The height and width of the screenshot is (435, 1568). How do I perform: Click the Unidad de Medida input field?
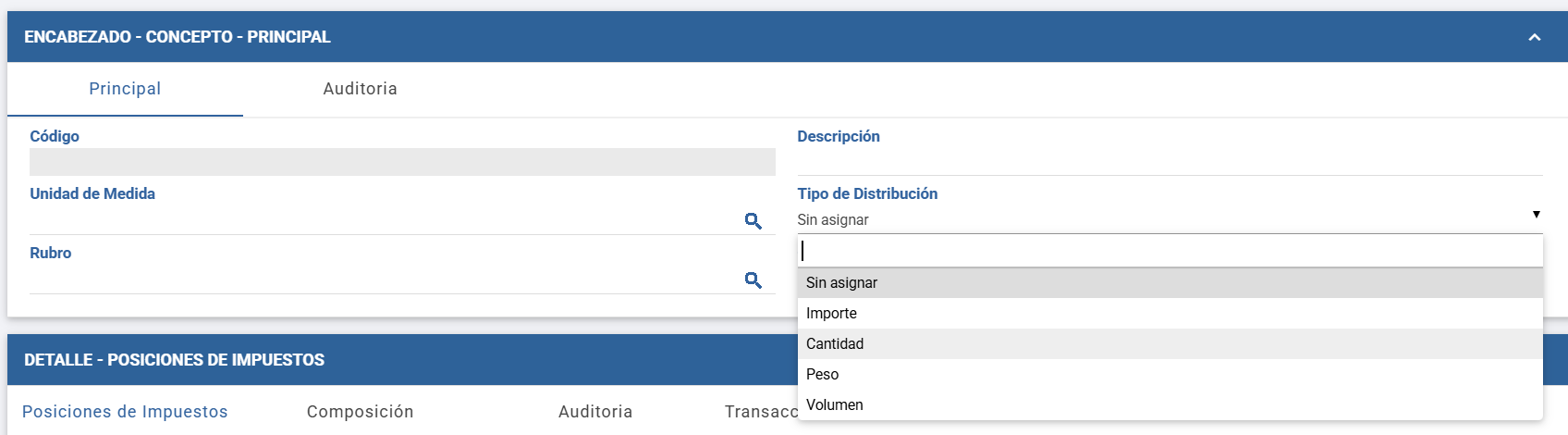tap(384, 221)
